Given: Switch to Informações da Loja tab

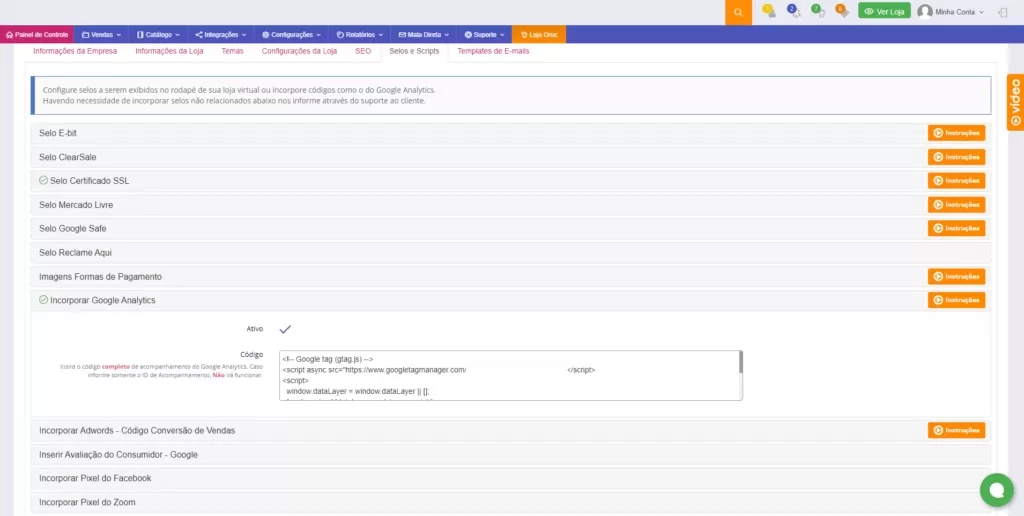Looking at the screenshot, I should [169, 51].
